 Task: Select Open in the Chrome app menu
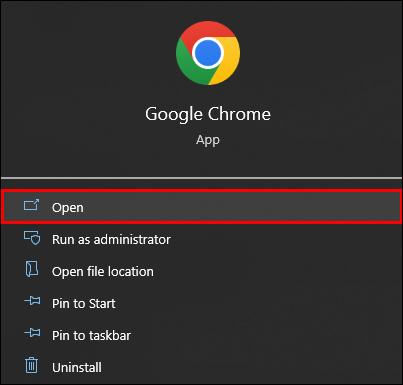[201, 207]
